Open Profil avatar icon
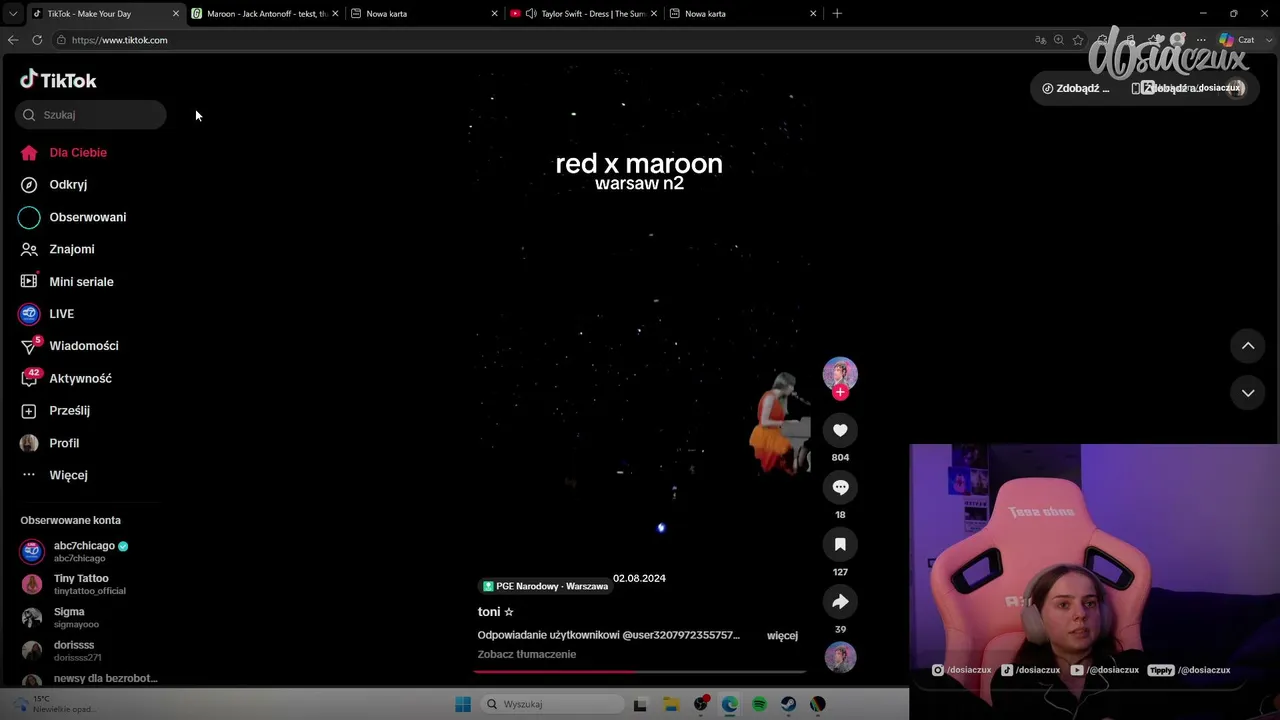The height and width of the screenshot is (720, 1280). tap(29, 443)
